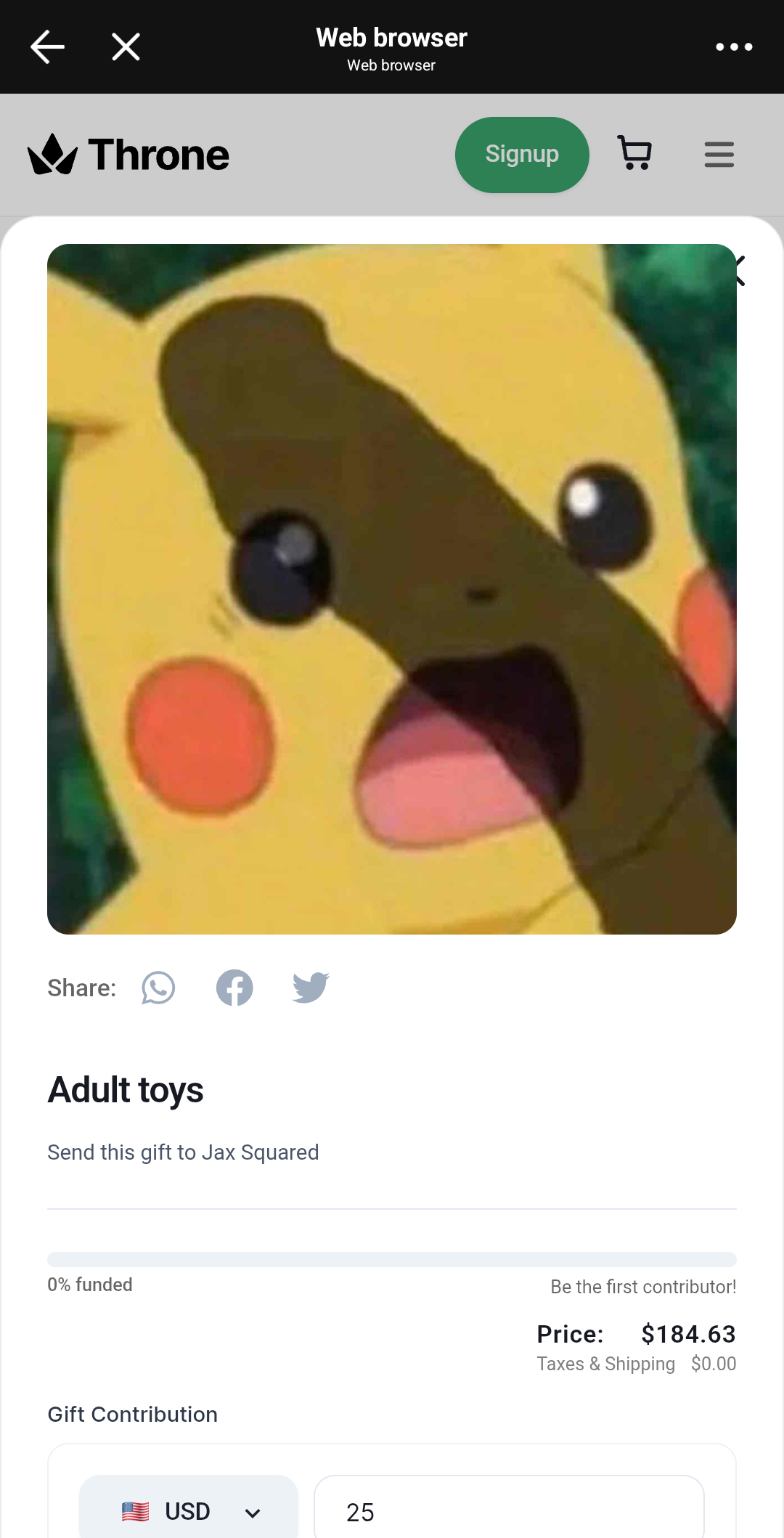Share this gift on Facebook
This screenshot has height=1538, width=784.
pos(234,988)
